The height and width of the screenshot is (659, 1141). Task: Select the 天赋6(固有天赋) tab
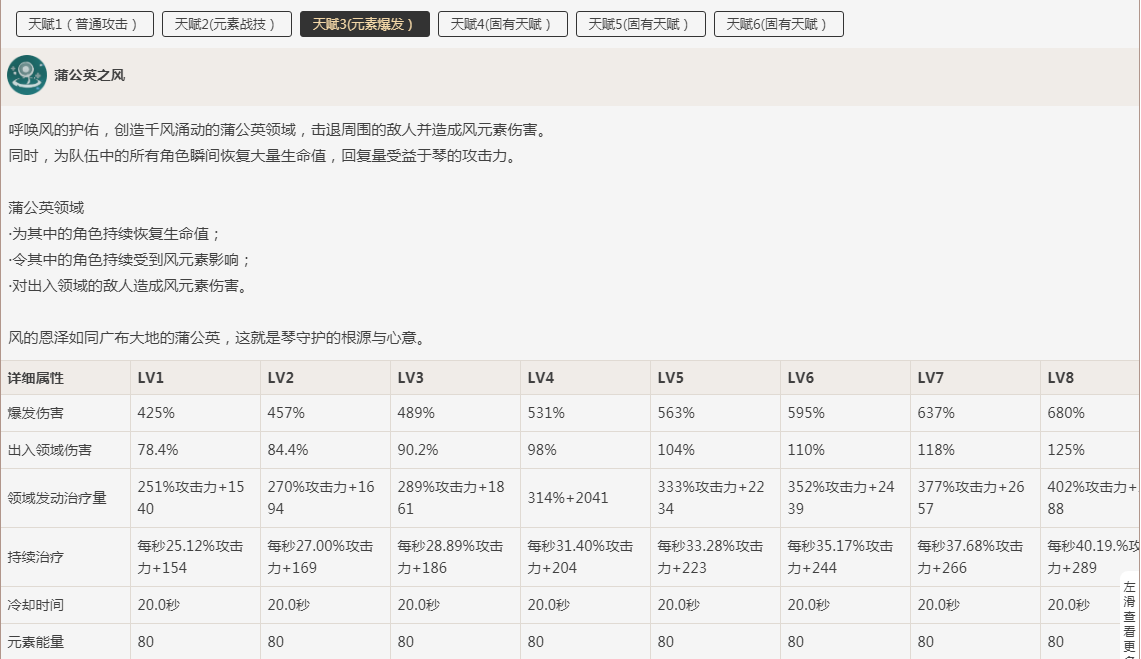[778, 24]
